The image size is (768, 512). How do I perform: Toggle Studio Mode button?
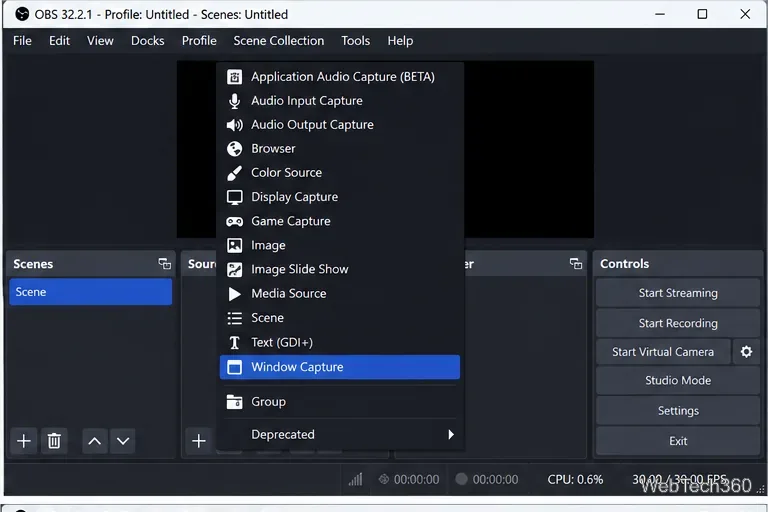point(678,381)
